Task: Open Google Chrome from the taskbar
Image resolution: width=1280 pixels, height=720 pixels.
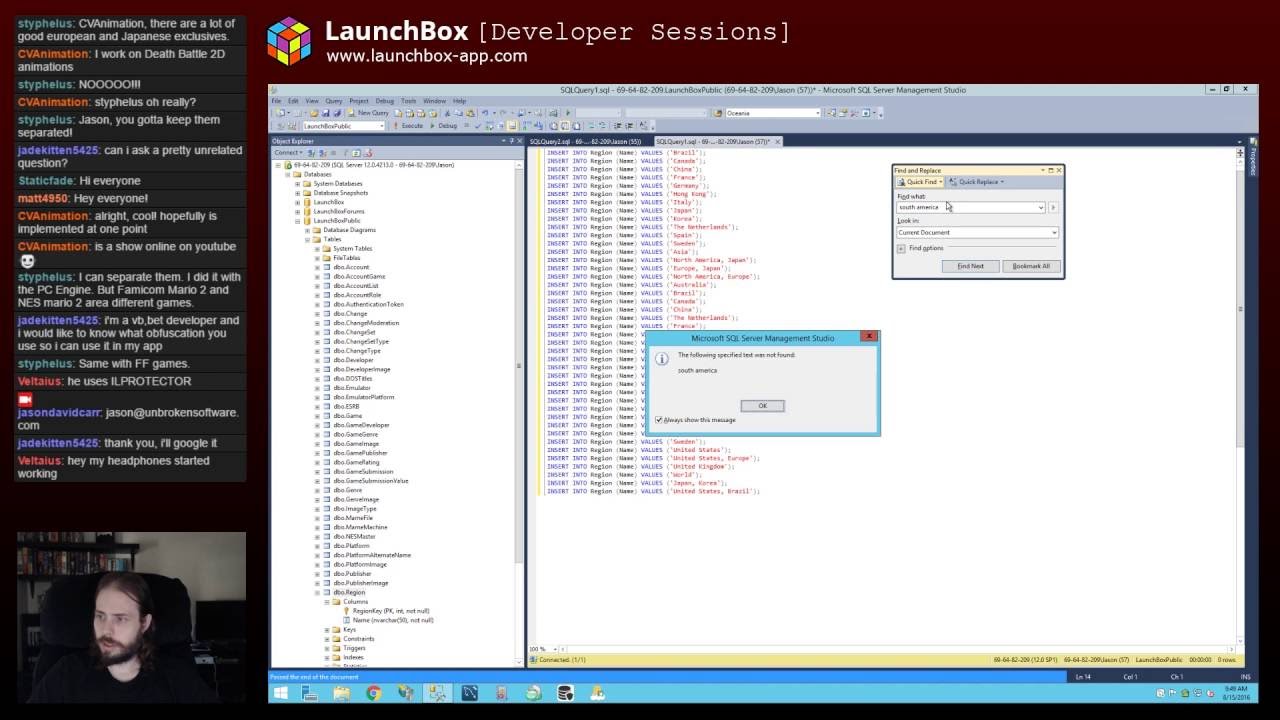Action: click(x=373, y=693)
